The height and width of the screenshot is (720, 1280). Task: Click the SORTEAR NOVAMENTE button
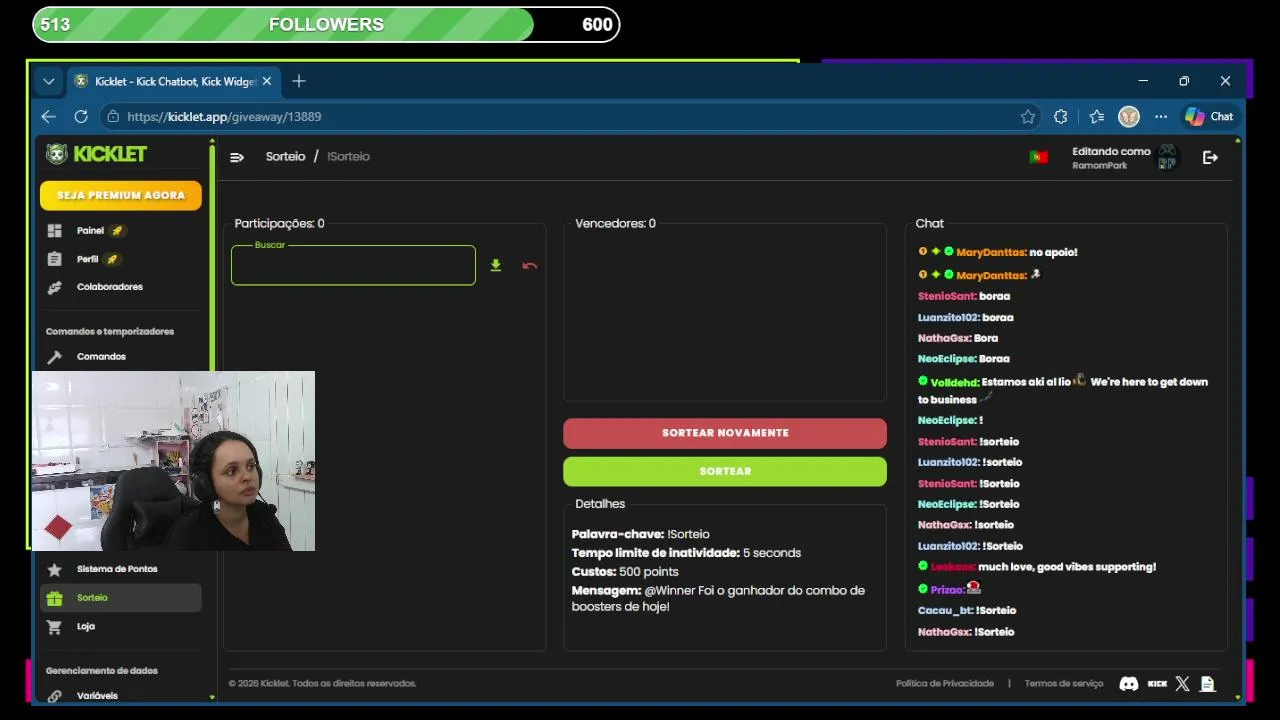(725, 433)
